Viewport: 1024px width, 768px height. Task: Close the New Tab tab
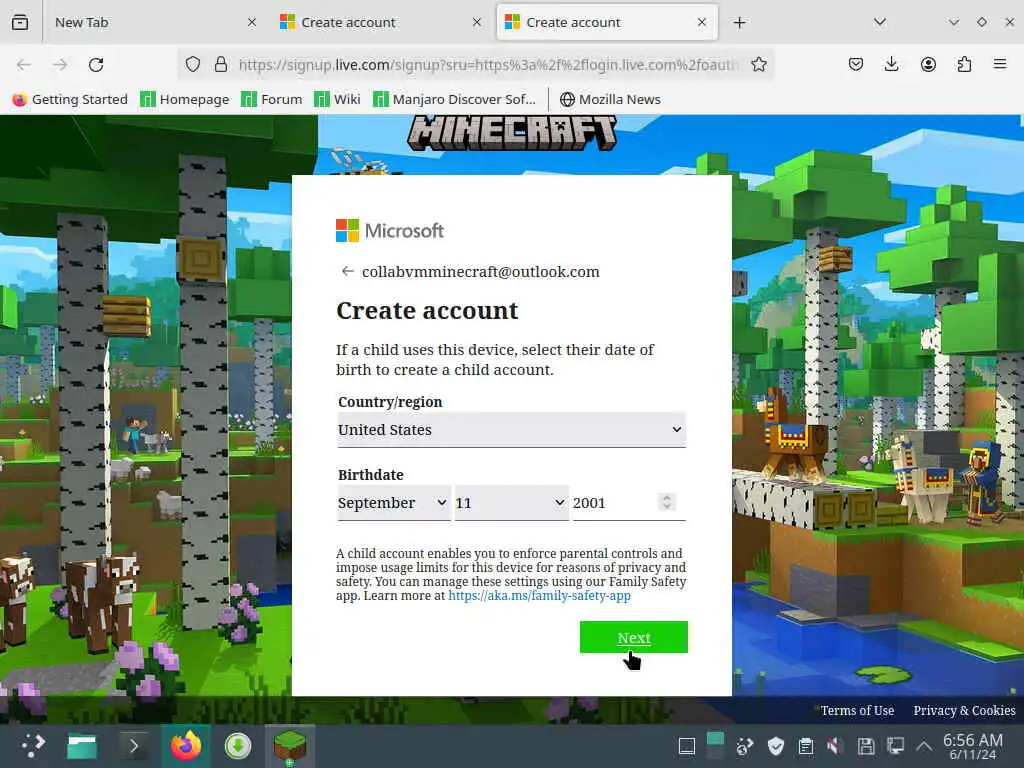[252, 22]
